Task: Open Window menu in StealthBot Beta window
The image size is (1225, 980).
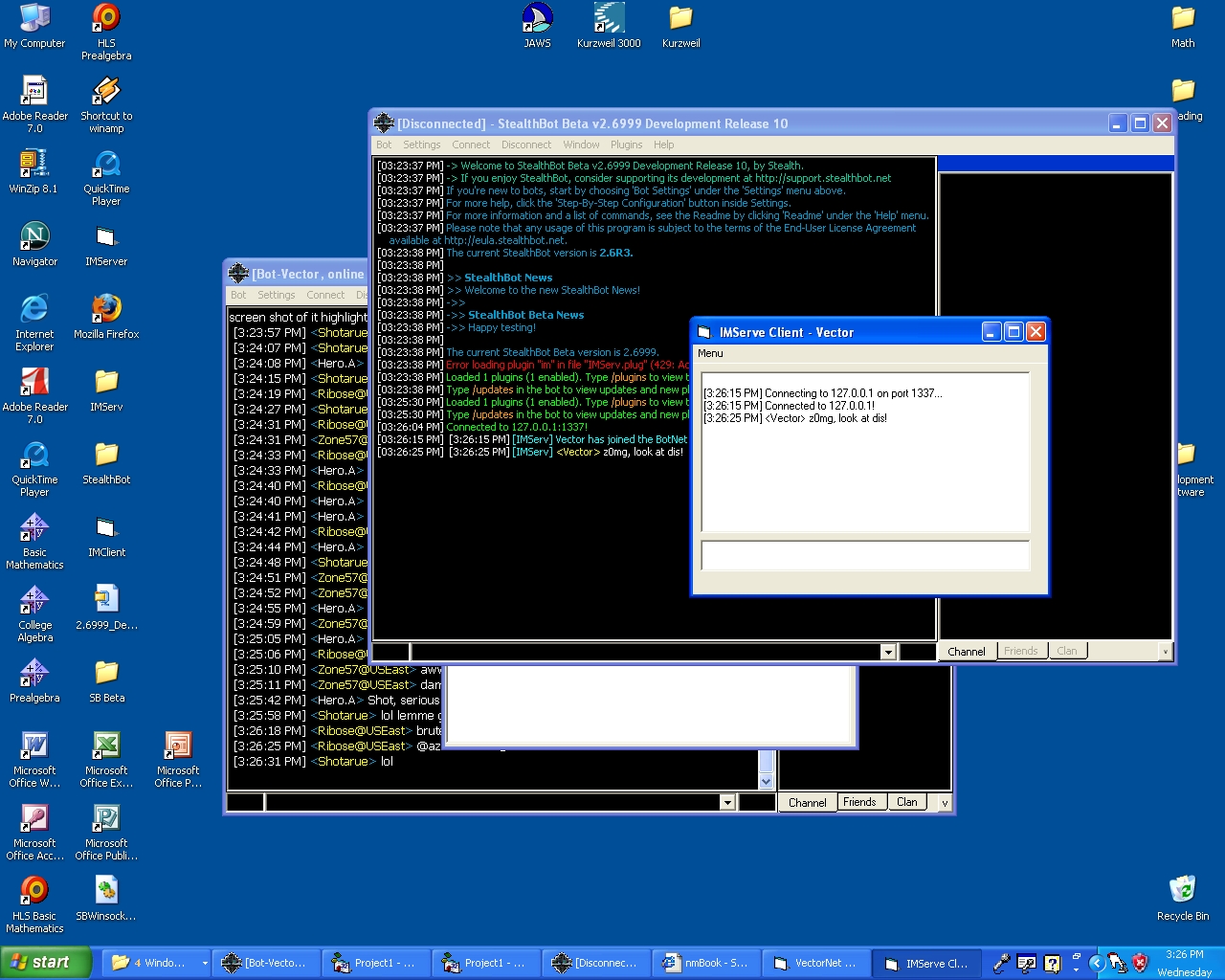Action: click(x=581, y=145)
